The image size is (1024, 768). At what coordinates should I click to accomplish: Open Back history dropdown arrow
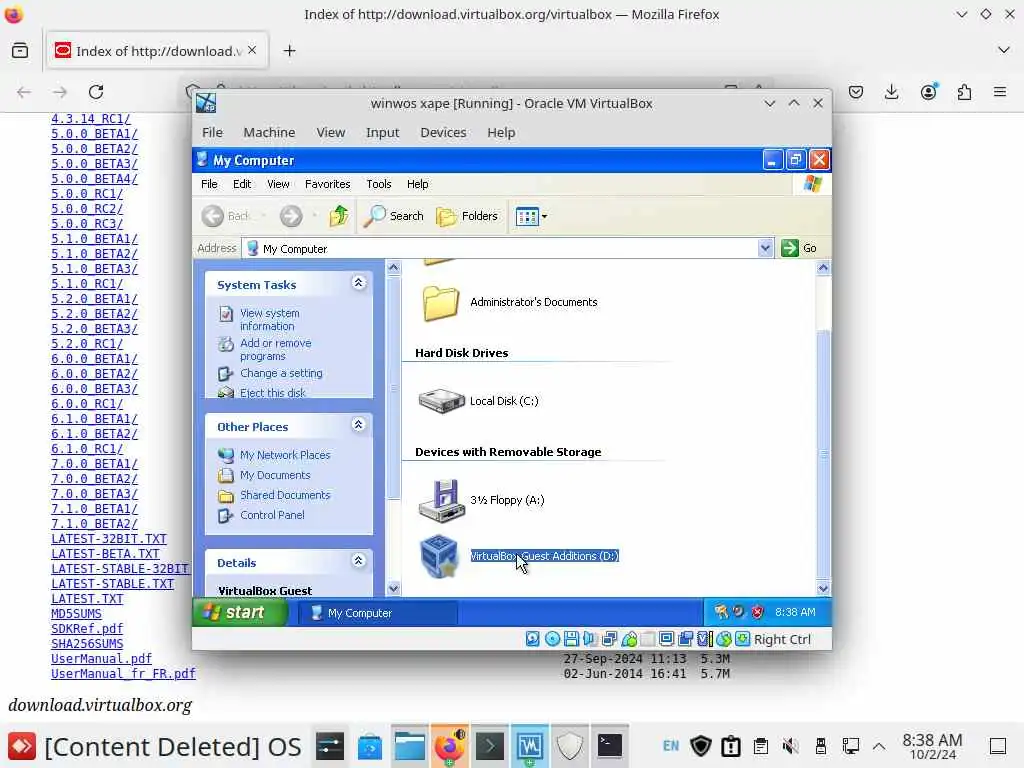264,216
